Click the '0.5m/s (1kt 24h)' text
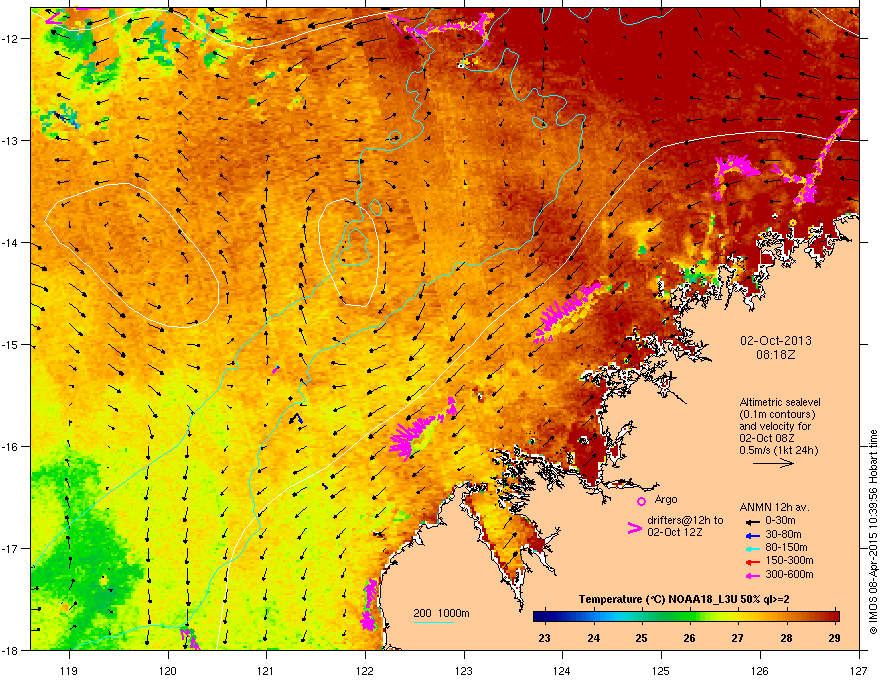This screenshot has height=680, width=880. pos(778,450)
